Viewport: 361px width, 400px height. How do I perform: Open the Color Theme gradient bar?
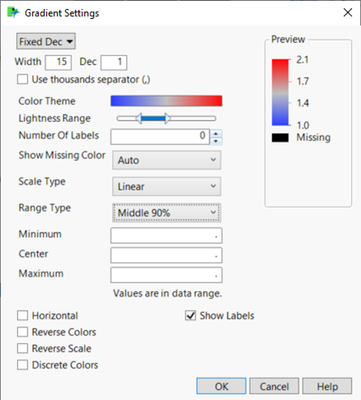[166, 101]
